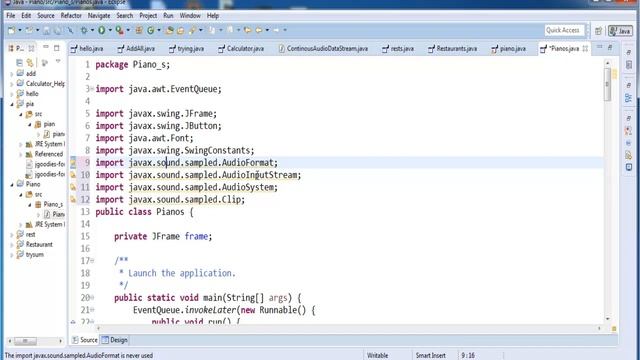
Task: Click the New file toolbar icon
Action: click(11, 30)
